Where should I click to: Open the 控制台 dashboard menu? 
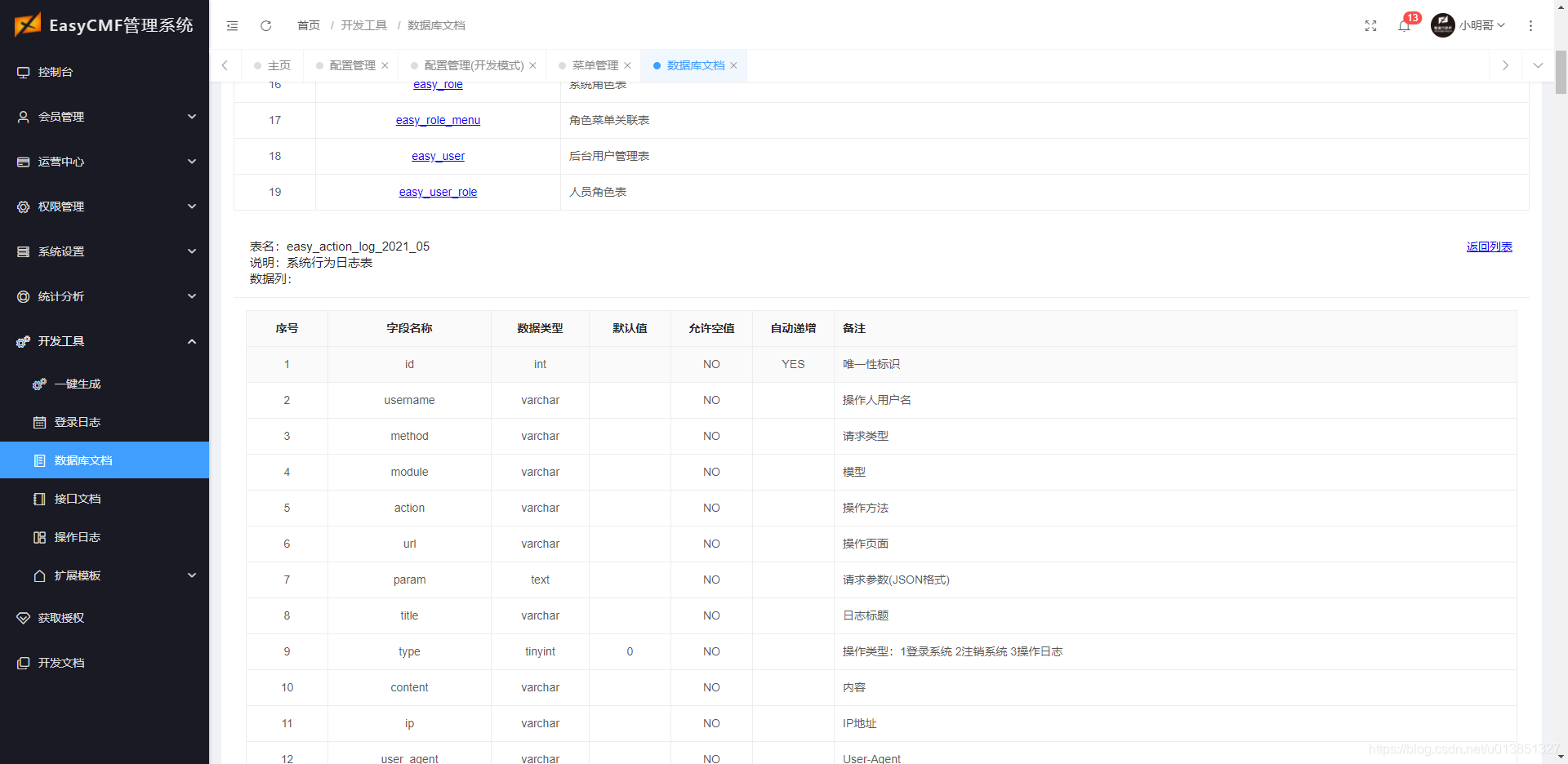pos(105,72)
